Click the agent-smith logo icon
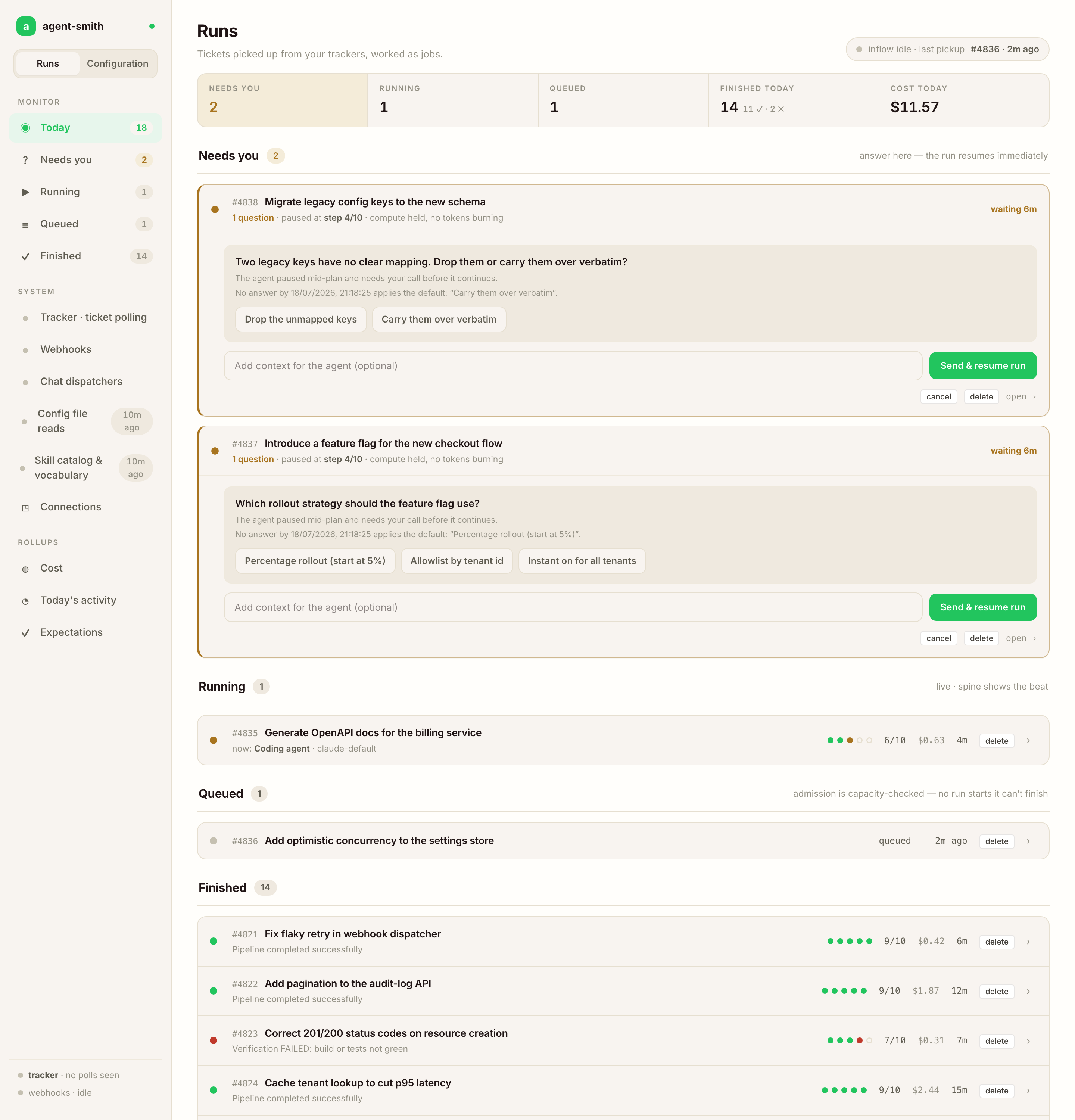The width and height of the screenshot is (1075, 1120). 26,26
